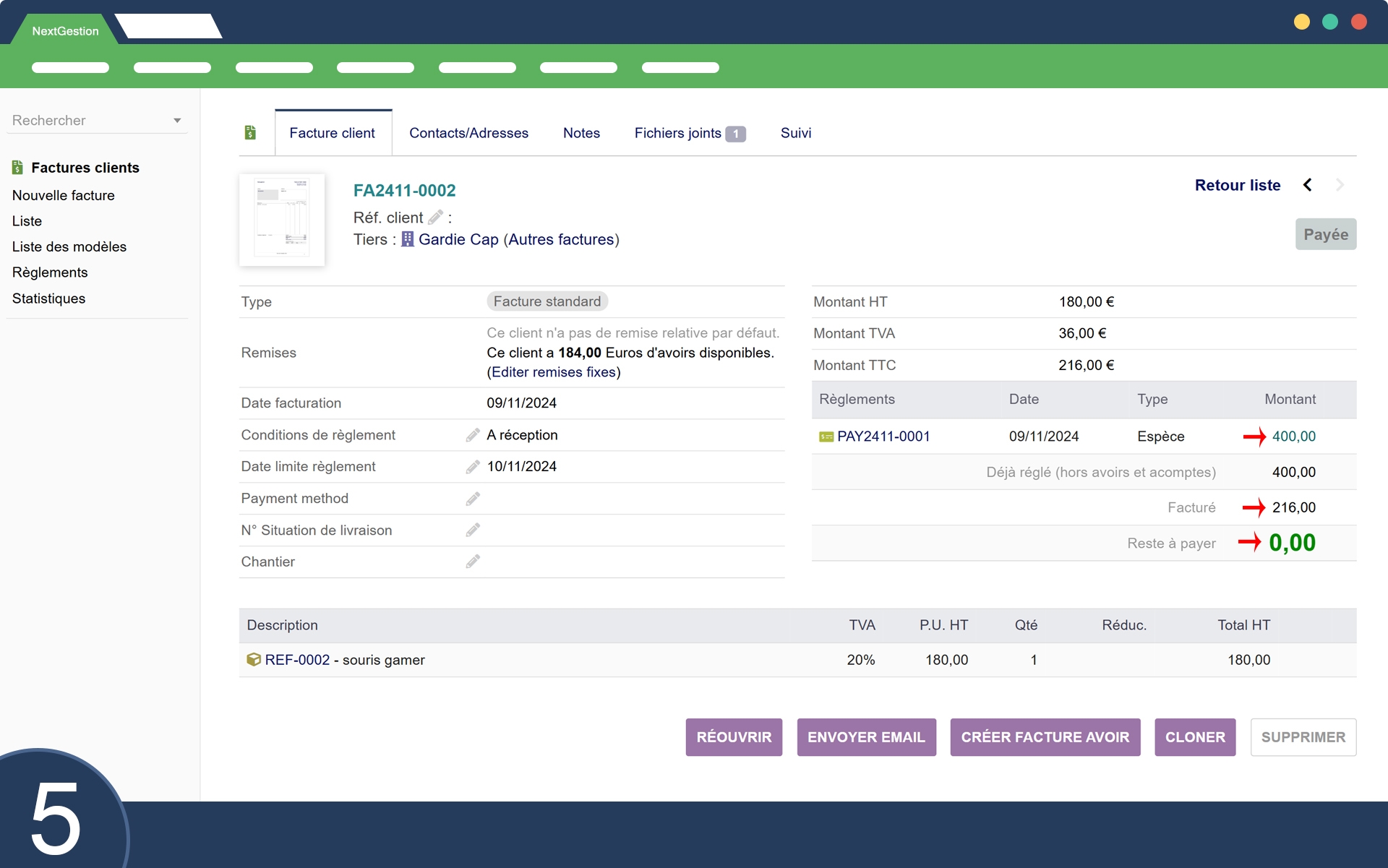The image size is (1388, 868).
Task: Open payment PAY2411-0001 link
Action: [x=883, y=437]
